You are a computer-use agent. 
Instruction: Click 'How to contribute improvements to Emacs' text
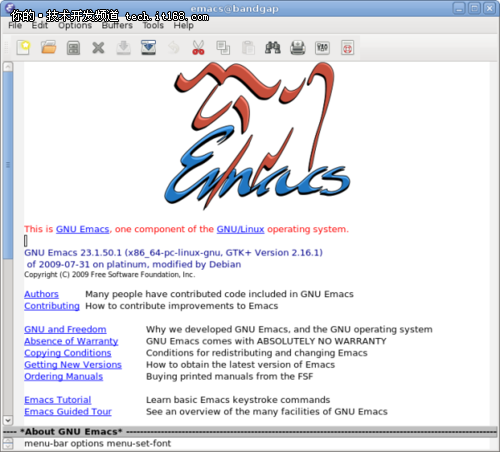182,306
